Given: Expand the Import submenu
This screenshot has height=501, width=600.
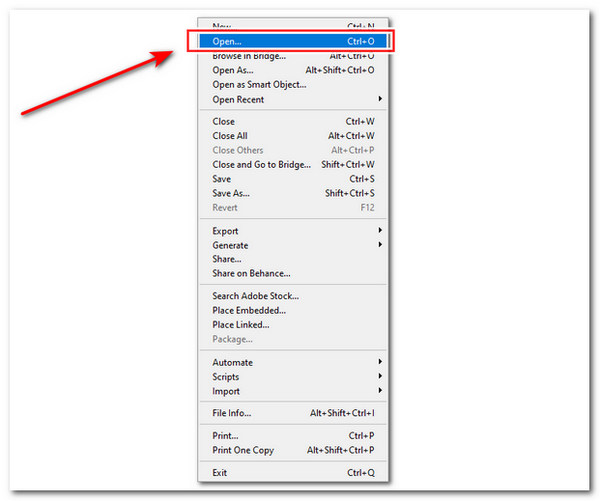Looking at the screenshot, I should click(x=293, y=391).
